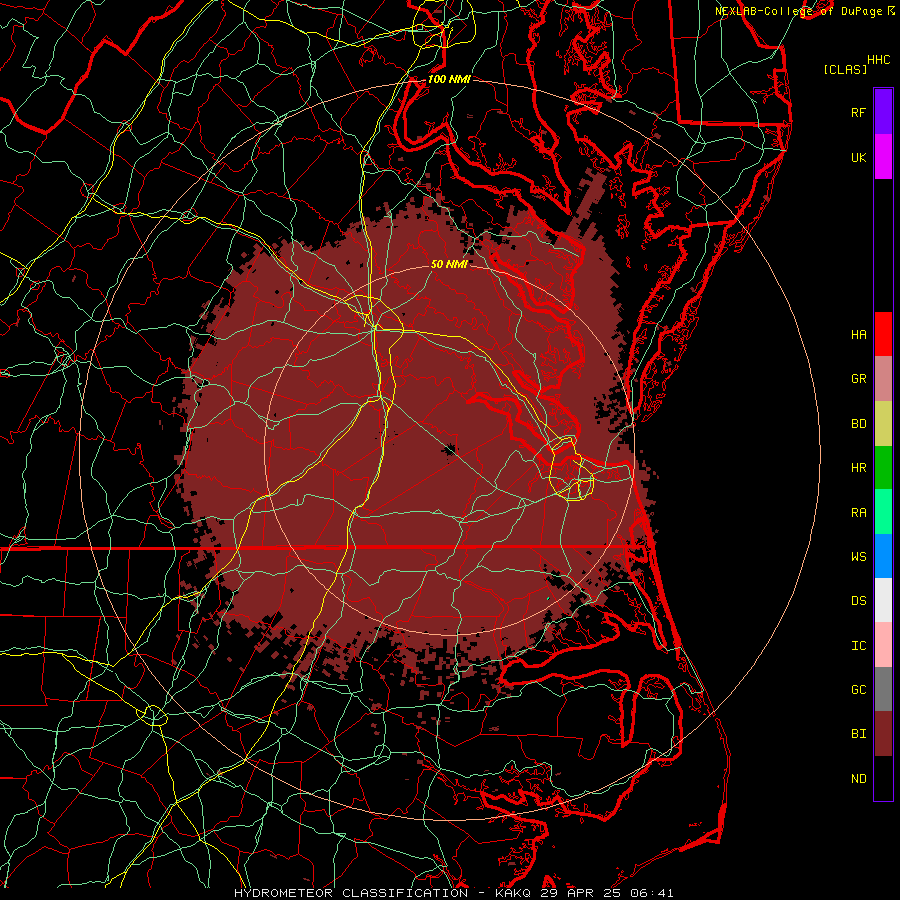Click the DS legend label
900x900 pixels.
(858, 601)
